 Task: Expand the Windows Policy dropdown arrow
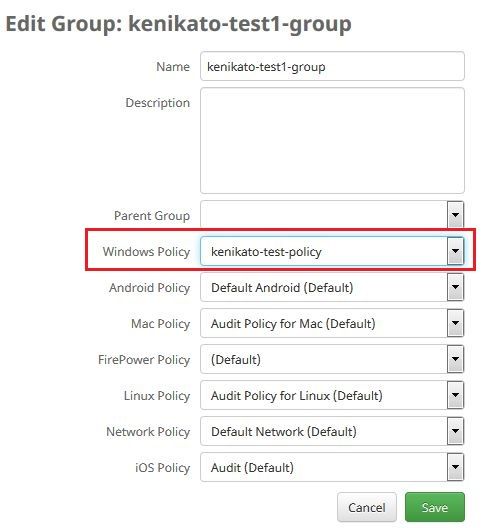point(455,251)
